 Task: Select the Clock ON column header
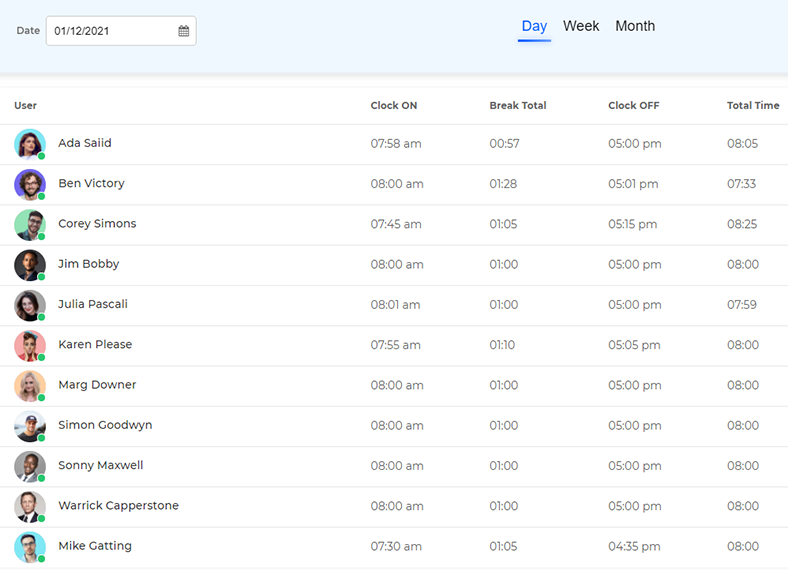393,106
